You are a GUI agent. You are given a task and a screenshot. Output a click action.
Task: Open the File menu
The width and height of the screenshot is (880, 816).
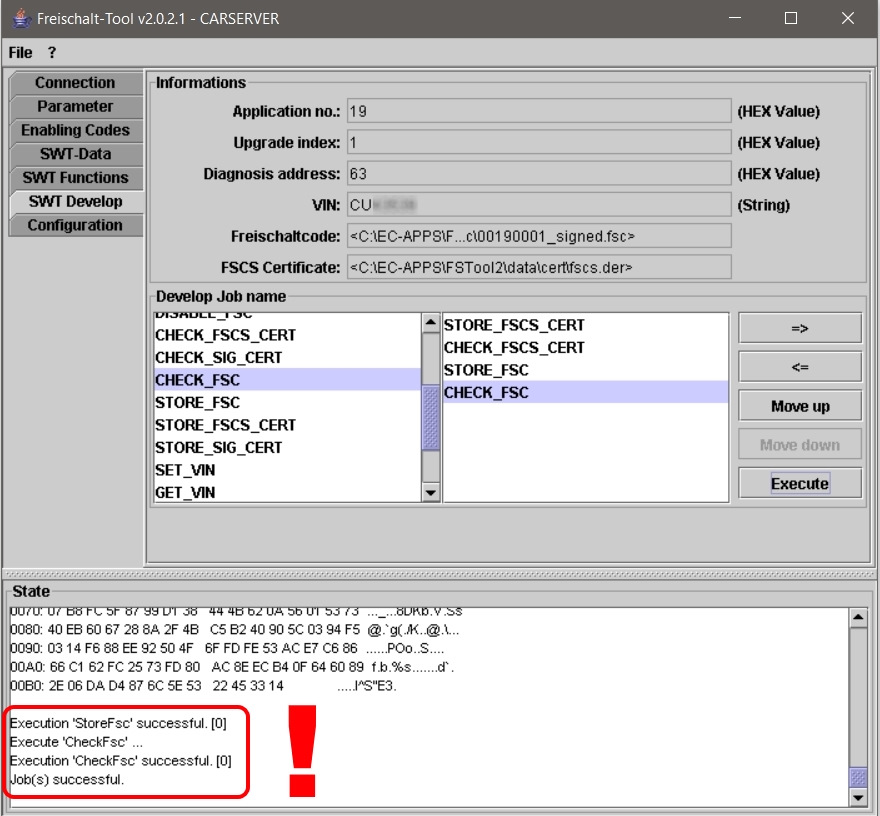(20, 53)
